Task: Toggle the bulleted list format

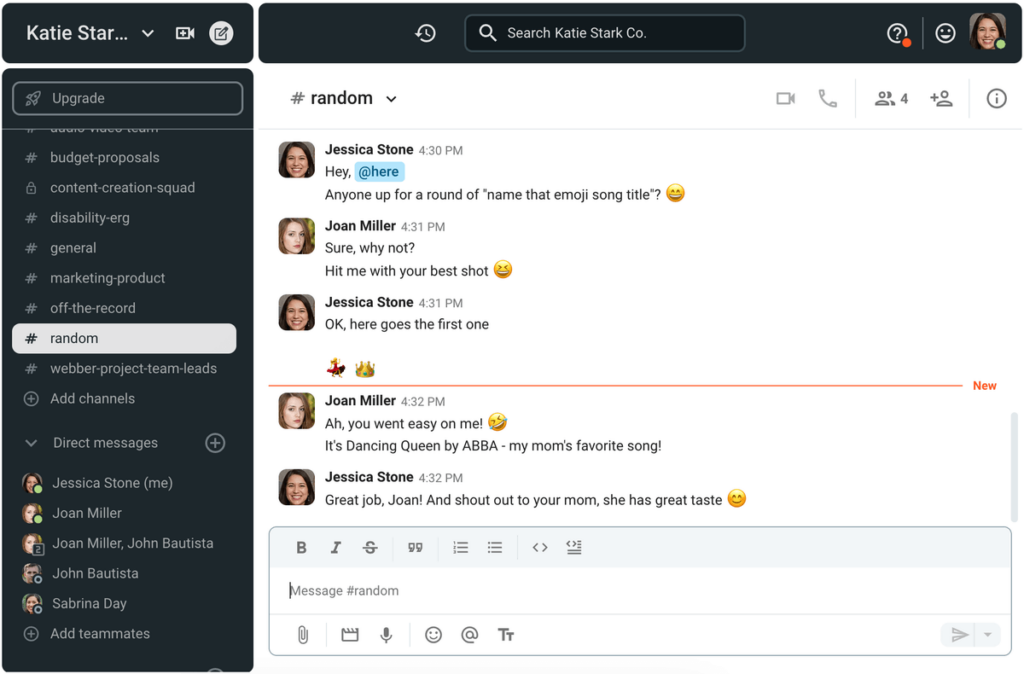Action: tap(494, 547)
